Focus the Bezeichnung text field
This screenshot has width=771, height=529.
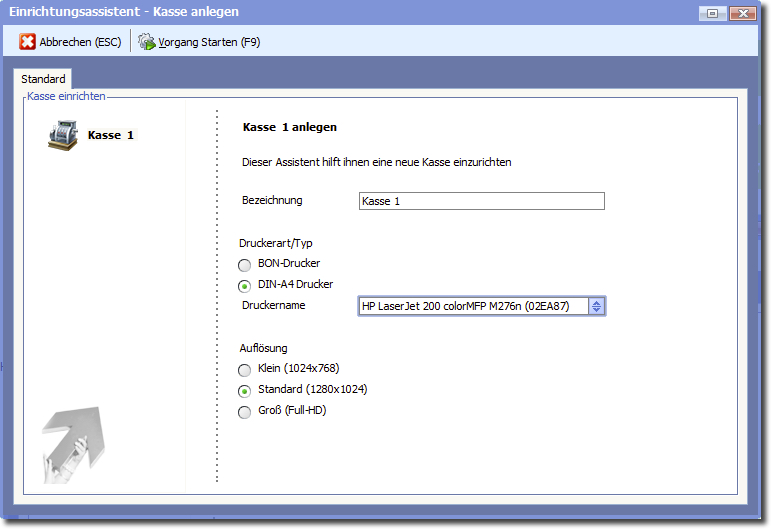[x=481, y=201]
